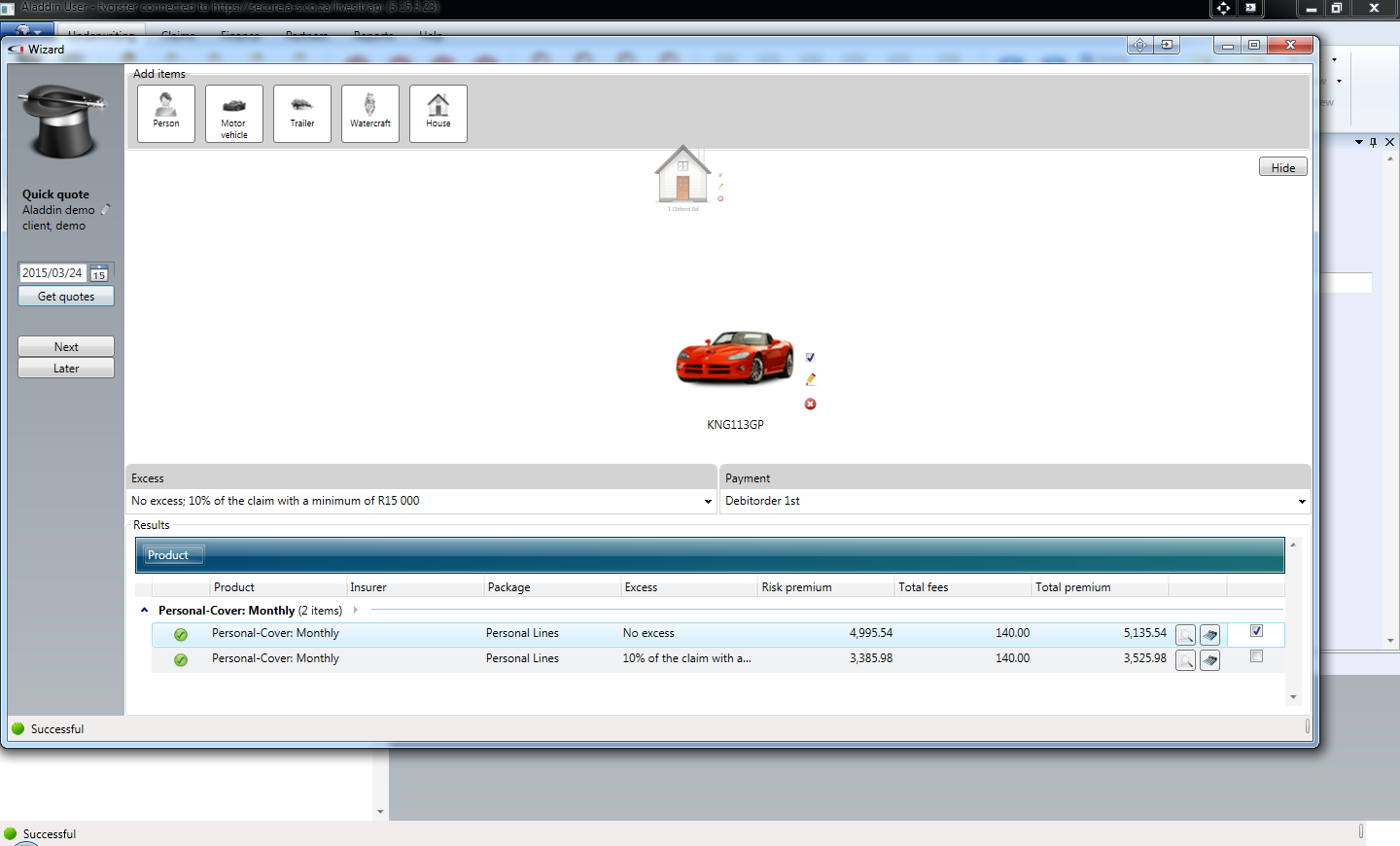Collapse the Personal-Cover: Monthly group
The width and height of the screenshot is (1400, 846).
point(145,611)
